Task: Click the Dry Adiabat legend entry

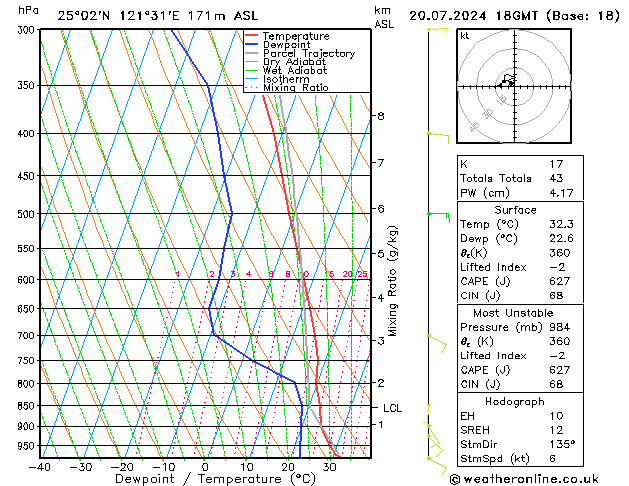Action: (294, 62)
